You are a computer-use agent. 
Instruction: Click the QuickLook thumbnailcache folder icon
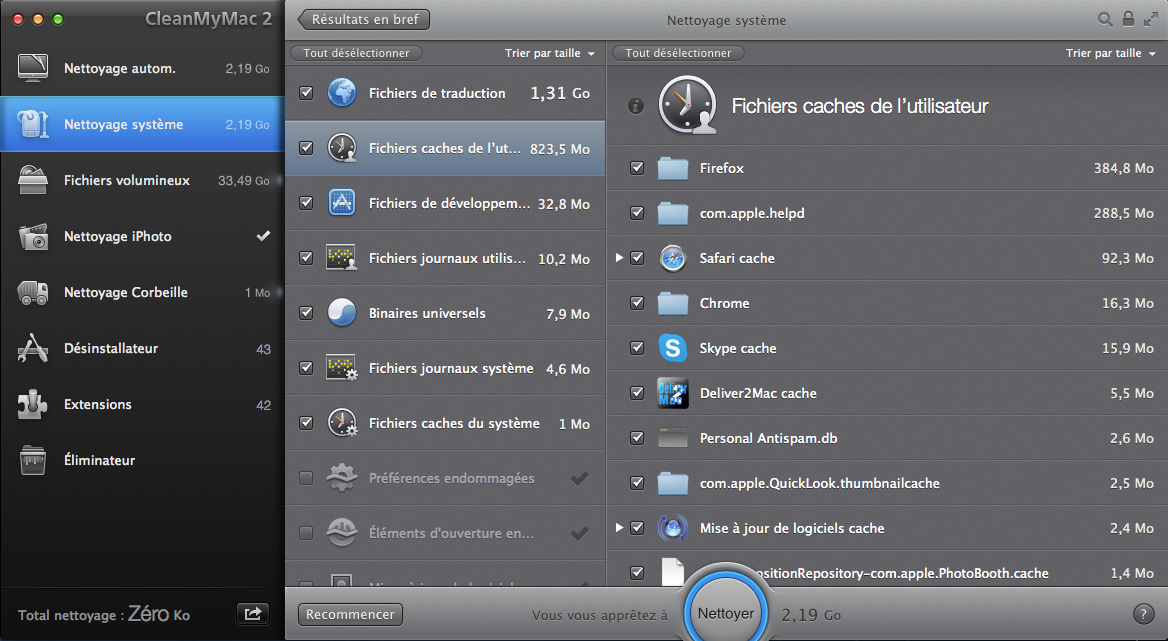tap(673, 483)
